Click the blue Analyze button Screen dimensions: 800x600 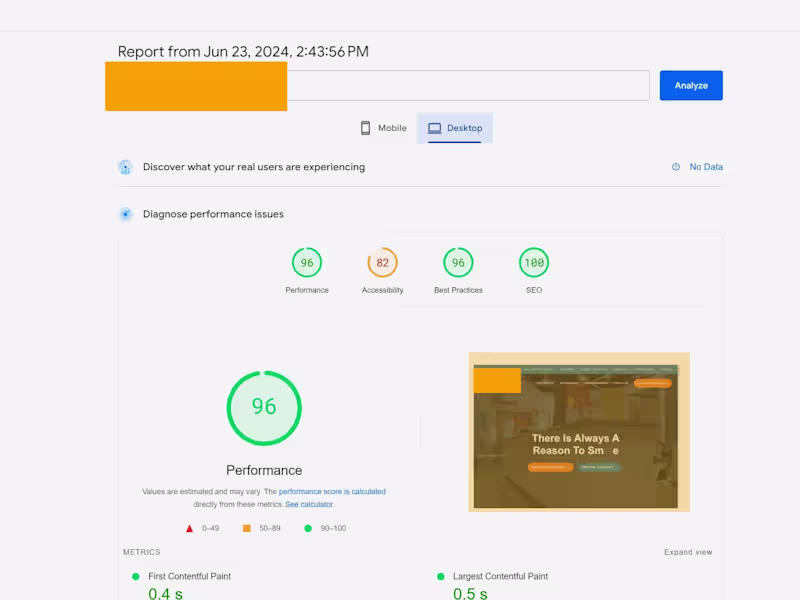pos(691,85)
